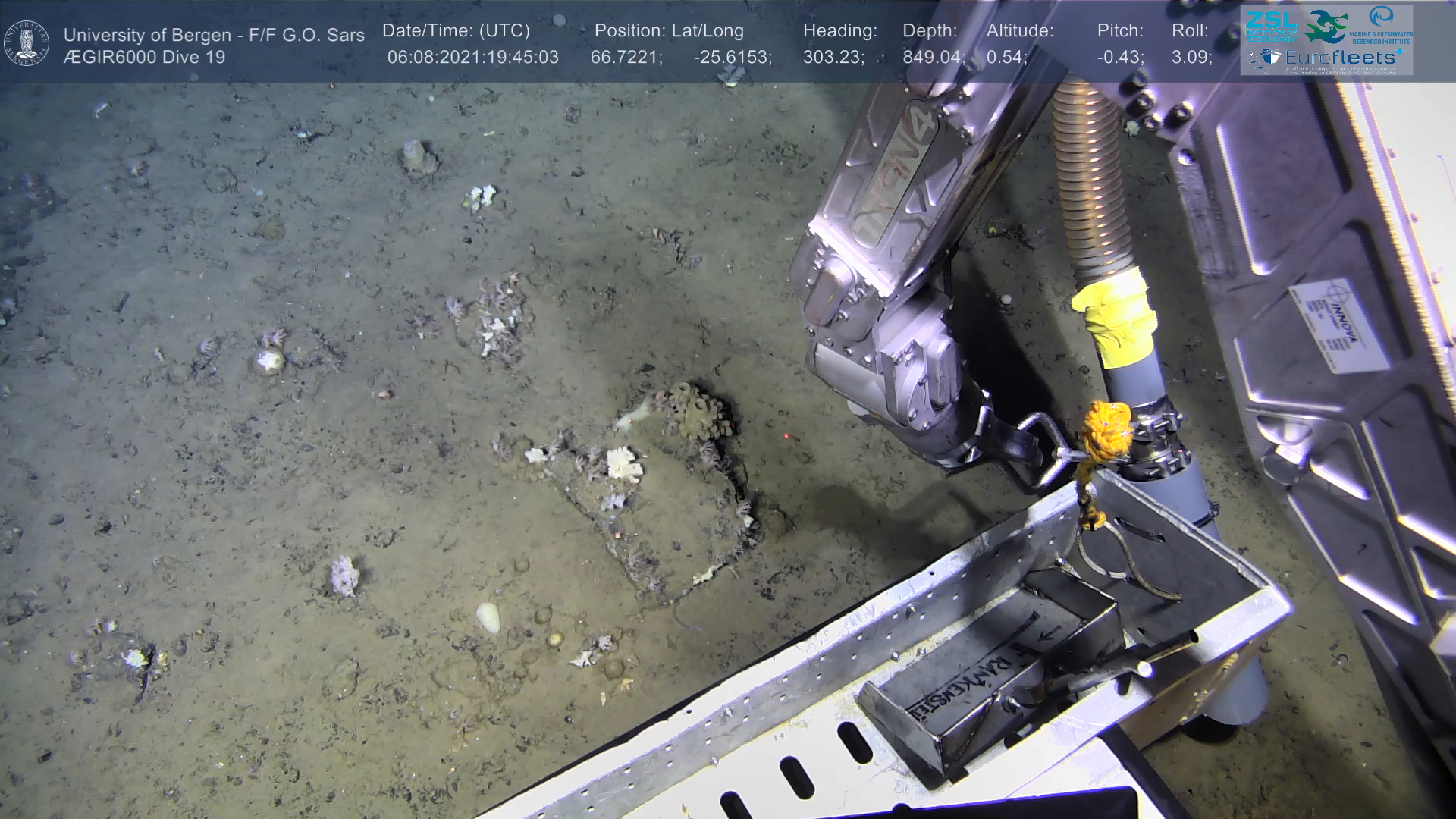Click the Date/Time (UTC) label

pyautogui.click(x=456, y=31)
